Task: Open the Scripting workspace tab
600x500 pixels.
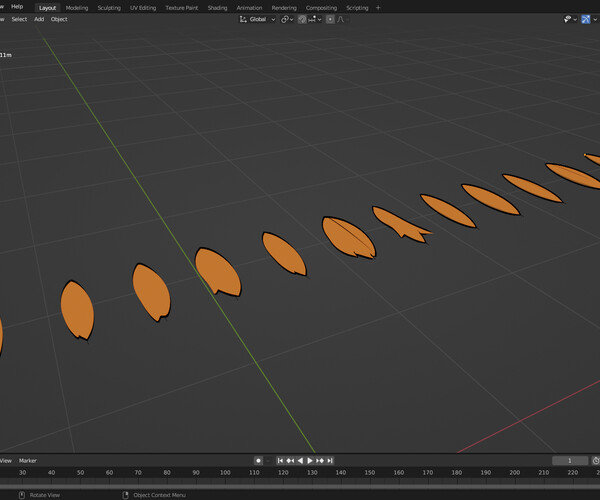Action: point(357,8)
